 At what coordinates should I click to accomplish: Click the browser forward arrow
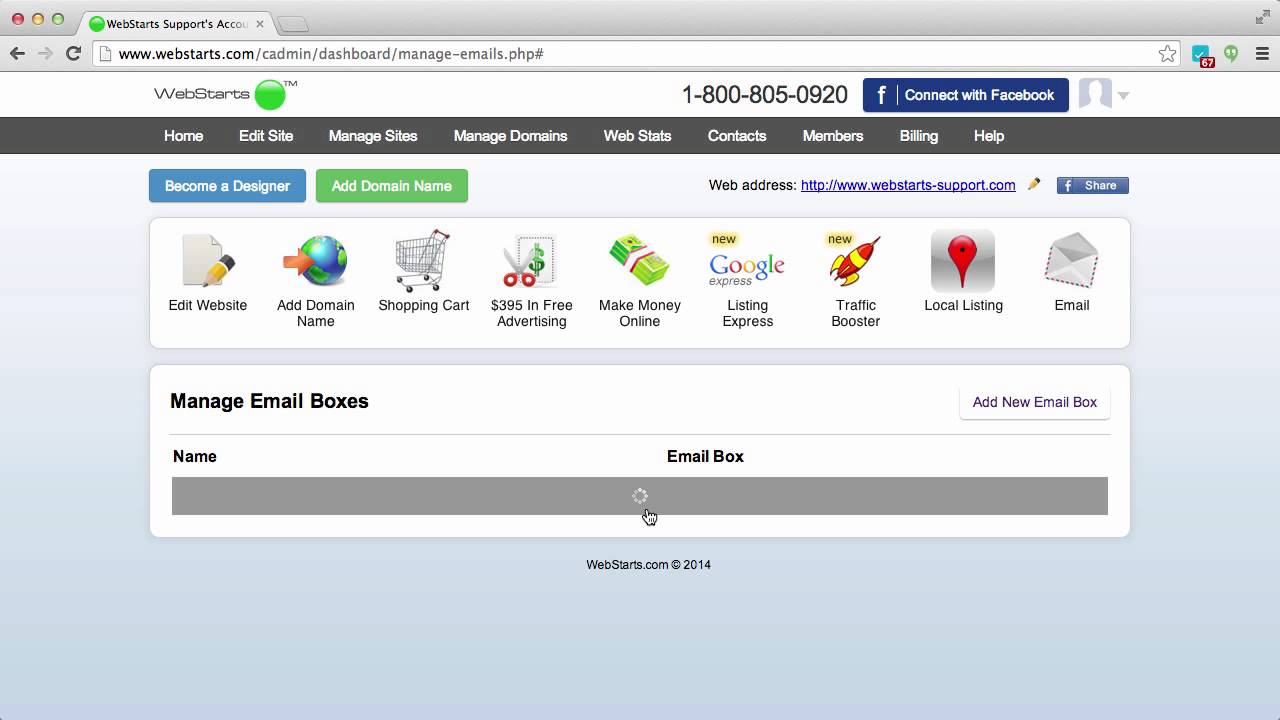(x=45, y=54)
